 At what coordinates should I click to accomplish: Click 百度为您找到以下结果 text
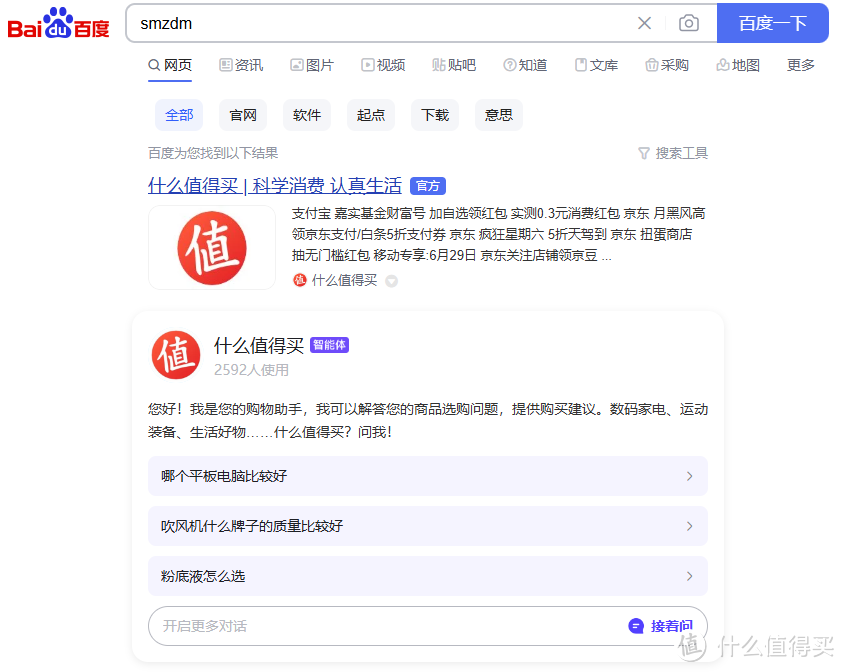(x=213, y=153)
